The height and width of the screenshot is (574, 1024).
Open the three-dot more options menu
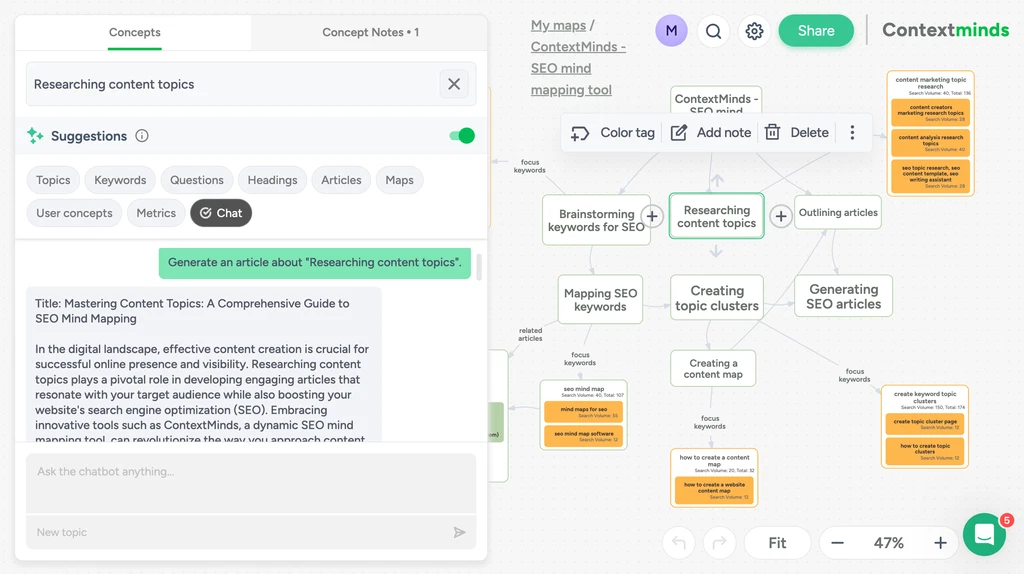point(852,133)
